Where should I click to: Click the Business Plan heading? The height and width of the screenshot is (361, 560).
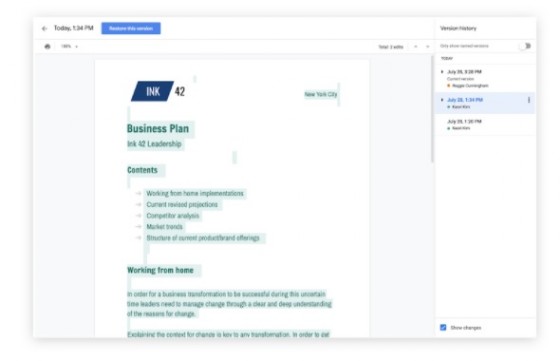point(158,129)
